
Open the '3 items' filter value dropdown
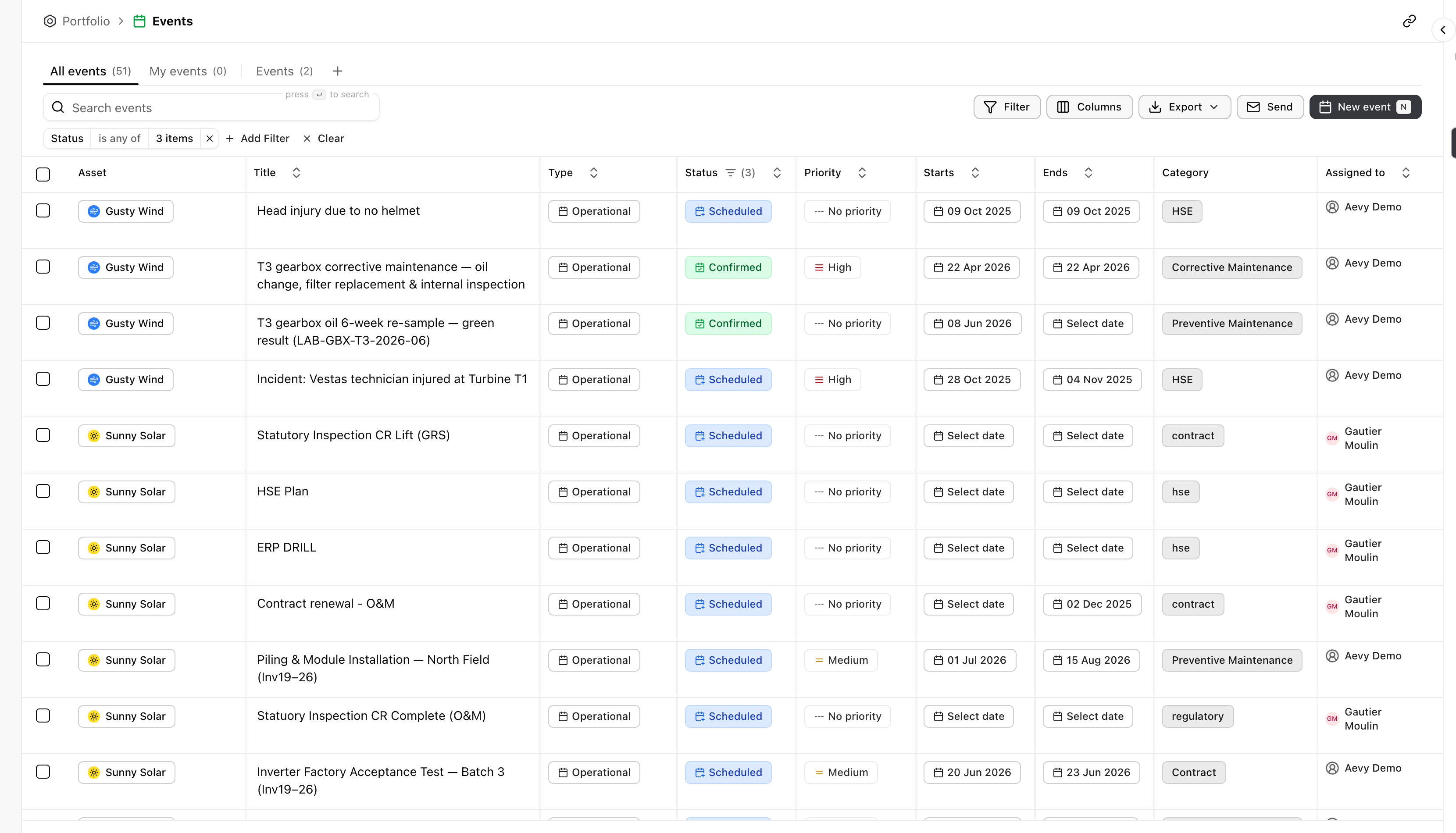point(175,139)
